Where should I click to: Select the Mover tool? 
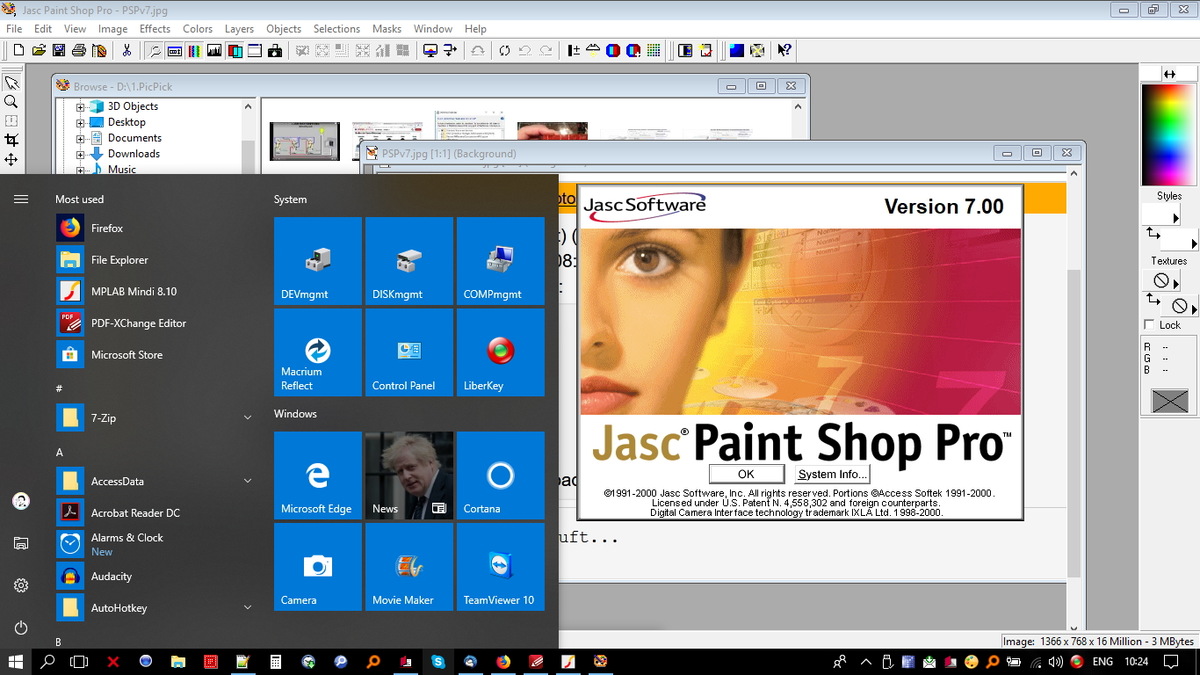click(11, 159)
